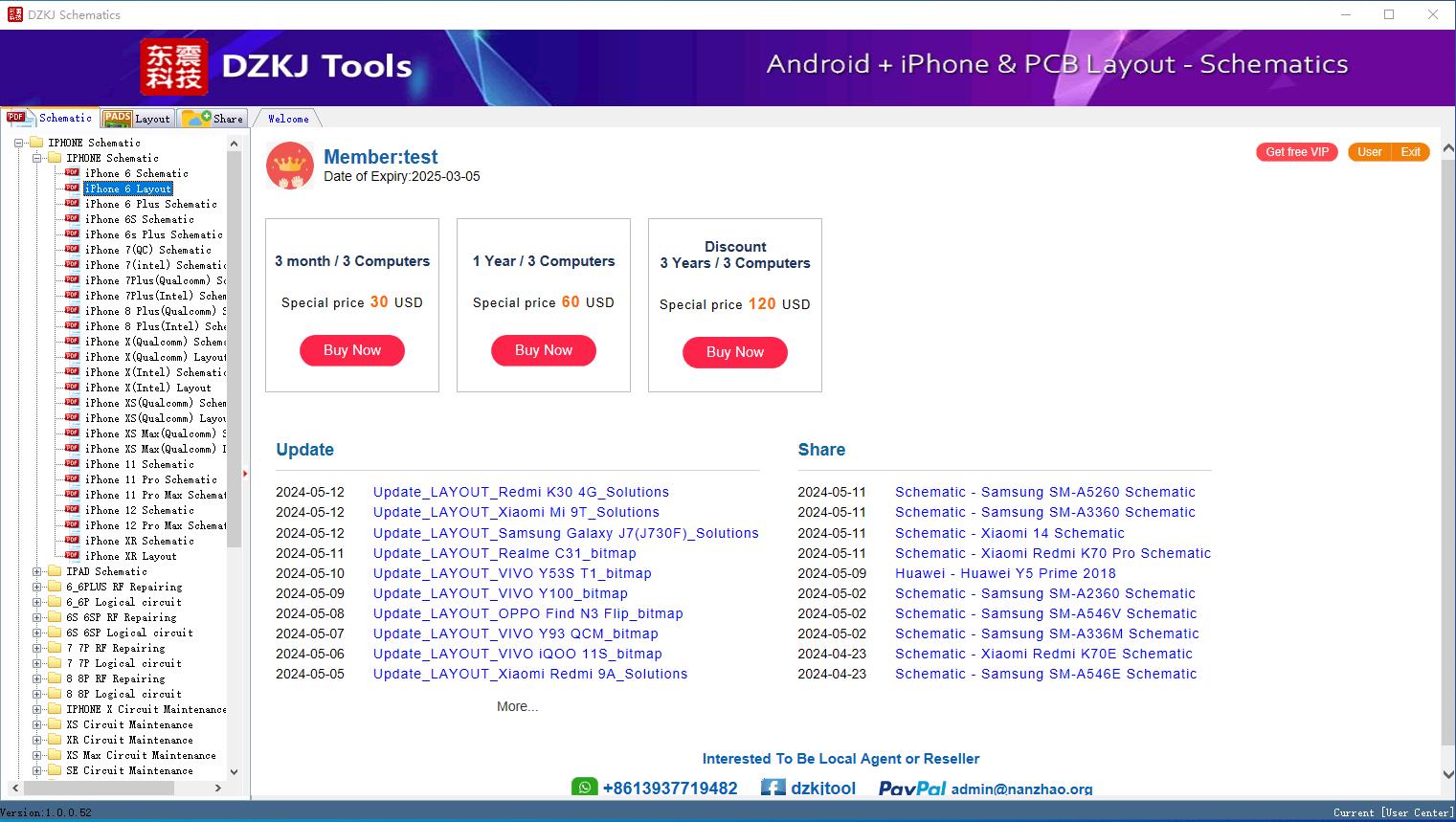Buy the 3 month plan
The image size is (1456, 822).
click(352, 350)
